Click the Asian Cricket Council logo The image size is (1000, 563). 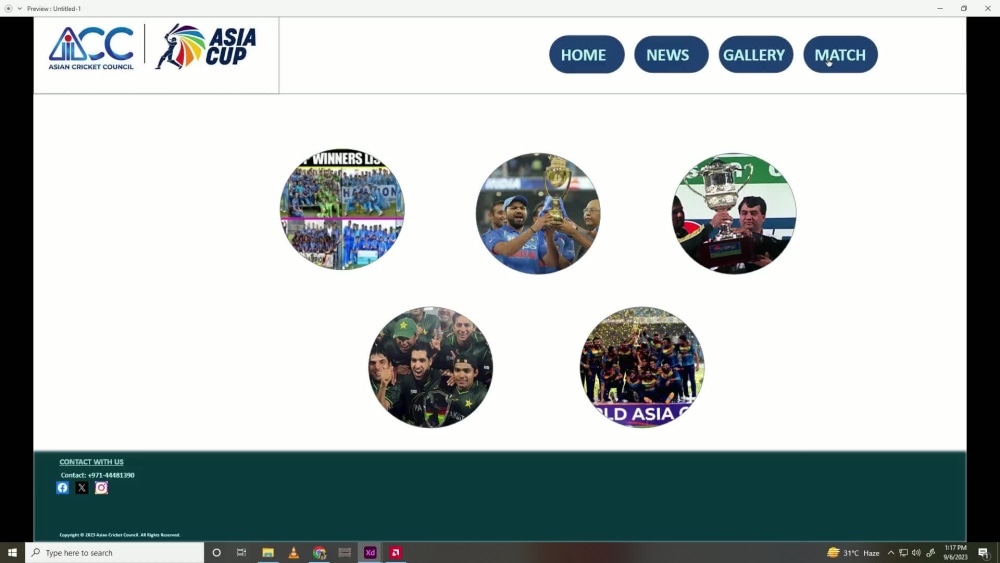pyautogui.click(x=91, y=48)
